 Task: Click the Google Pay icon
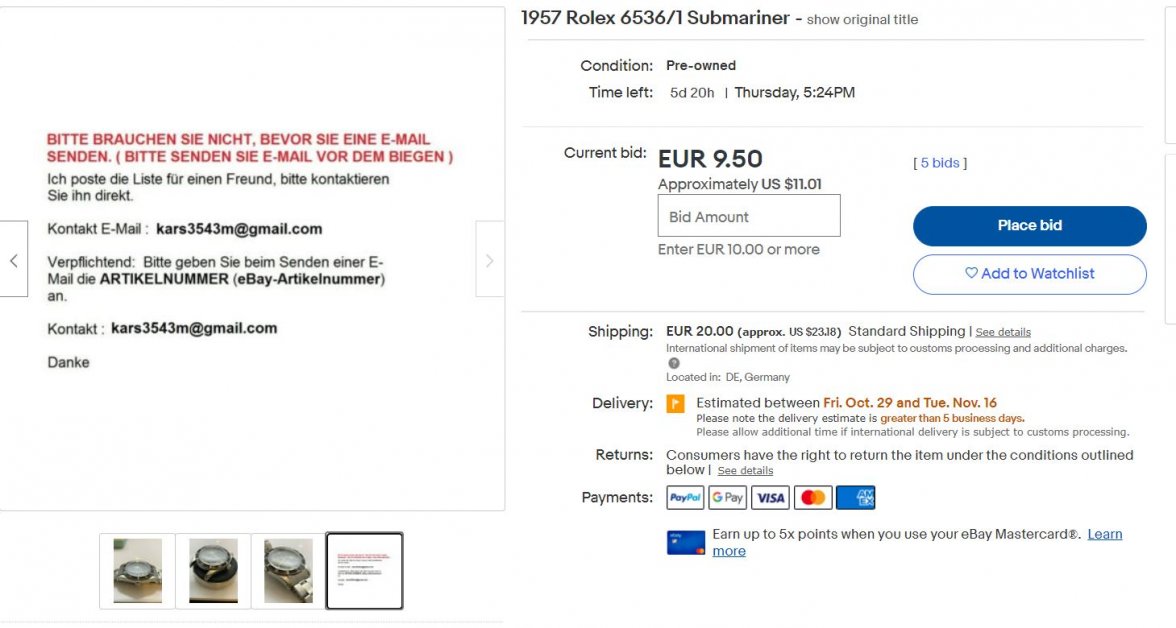[x=728, y=497]
